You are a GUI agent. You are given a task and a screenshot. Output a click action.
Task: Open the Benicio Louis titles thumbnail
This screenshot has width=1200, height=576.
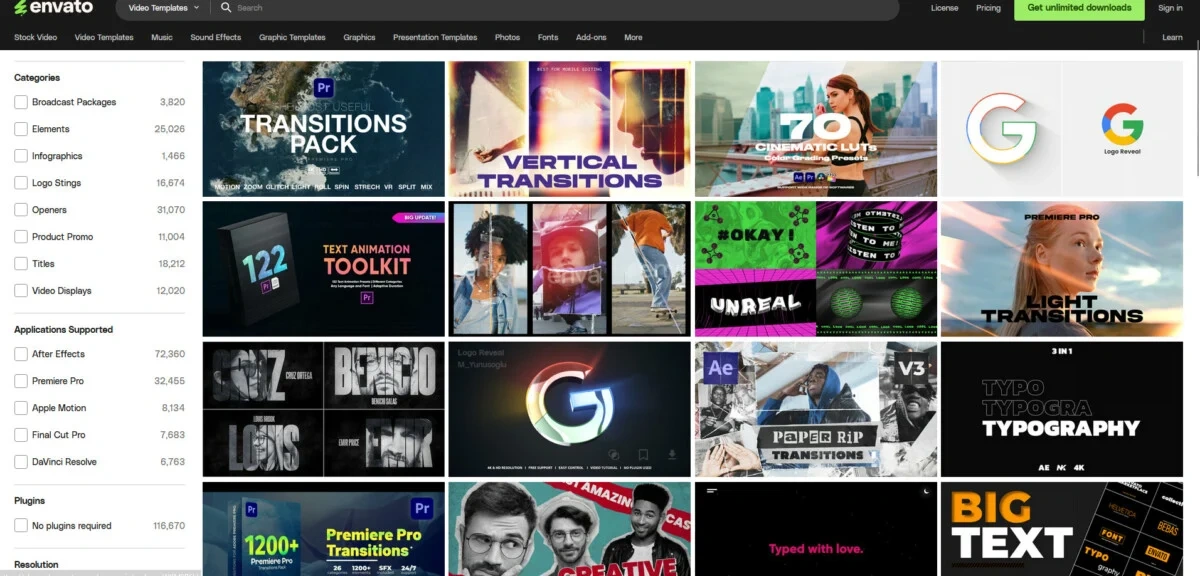pos(323,409)
